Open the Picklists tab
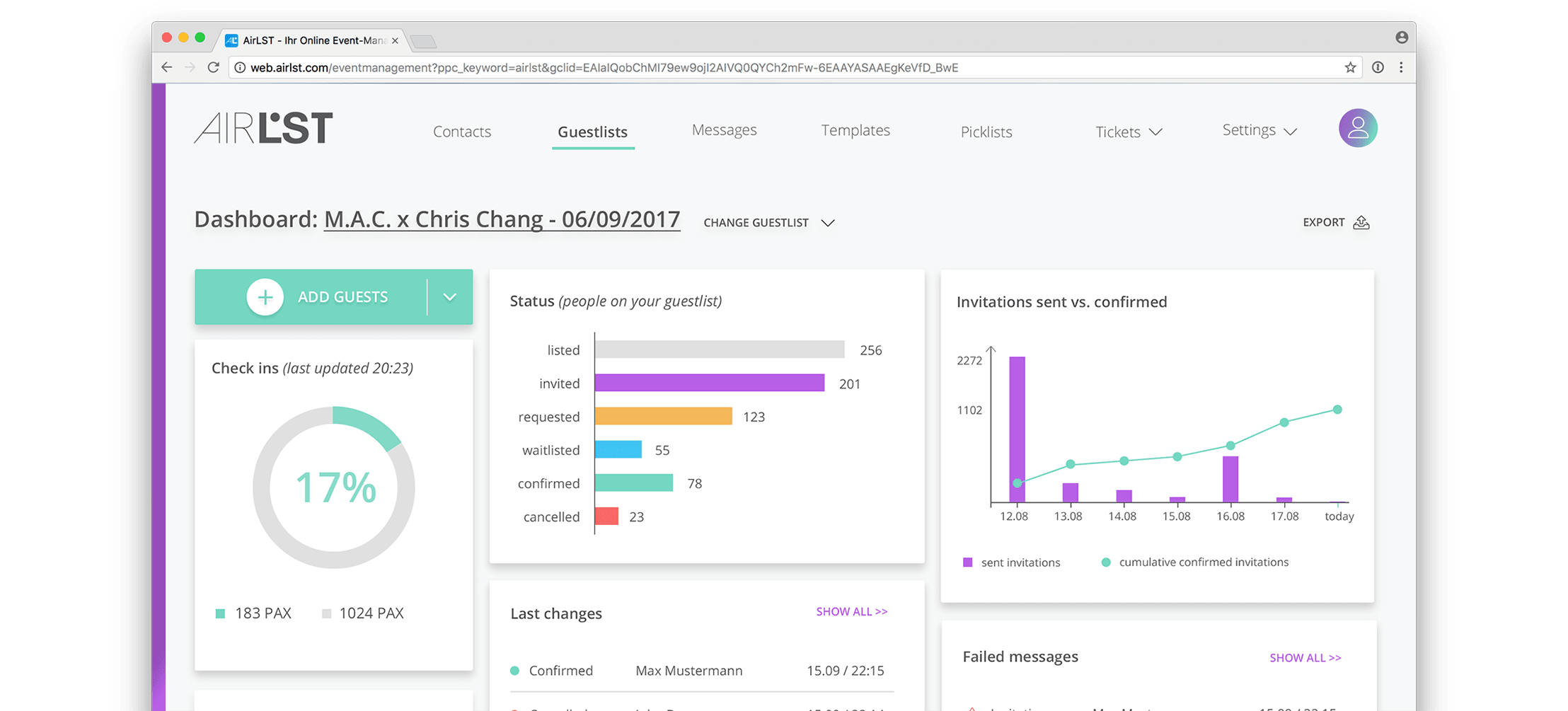 pyautogui.click(x=986, y=132)
